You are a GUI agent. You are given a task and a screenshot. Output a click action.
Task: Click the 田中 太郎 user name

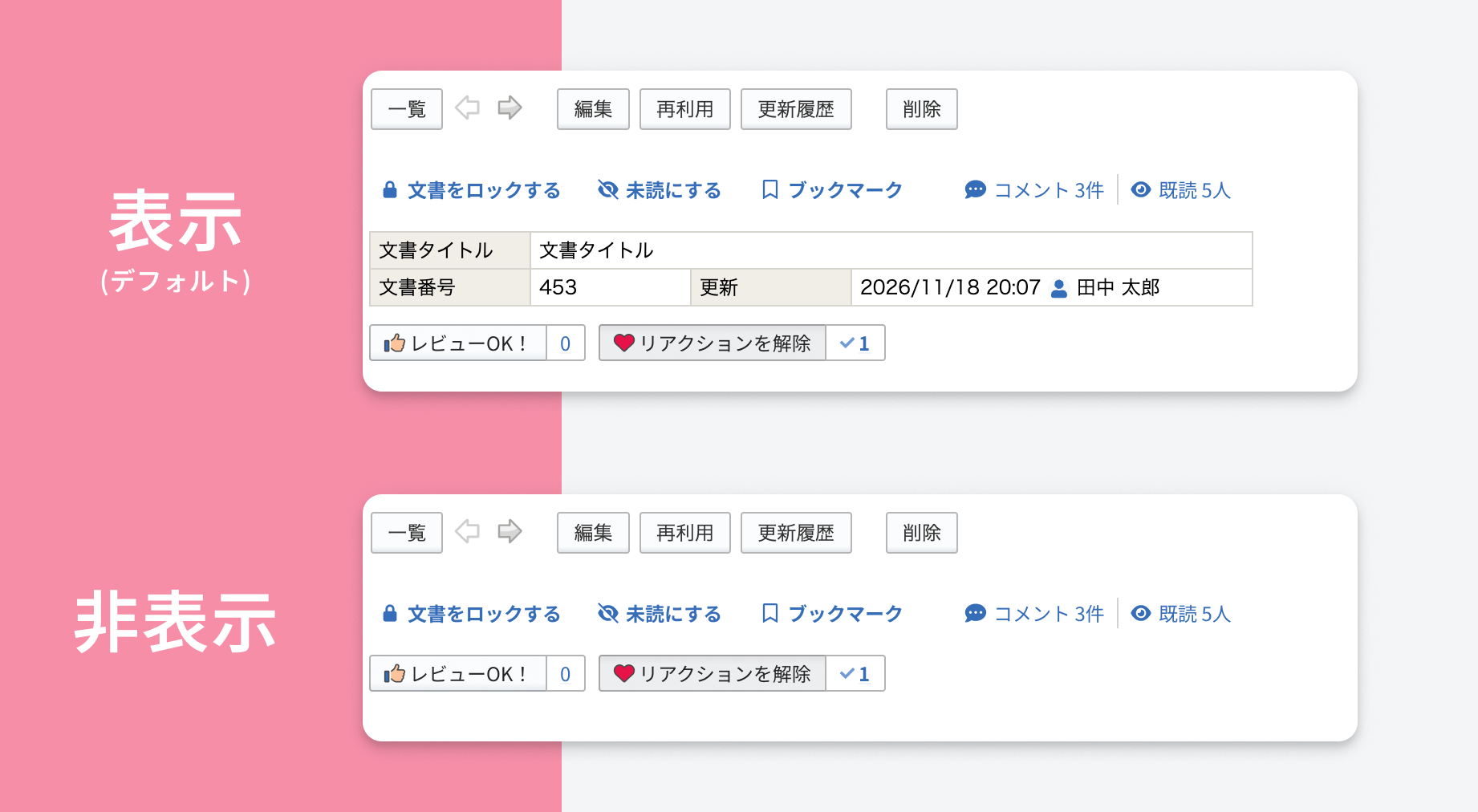[x=1118, y=288]
